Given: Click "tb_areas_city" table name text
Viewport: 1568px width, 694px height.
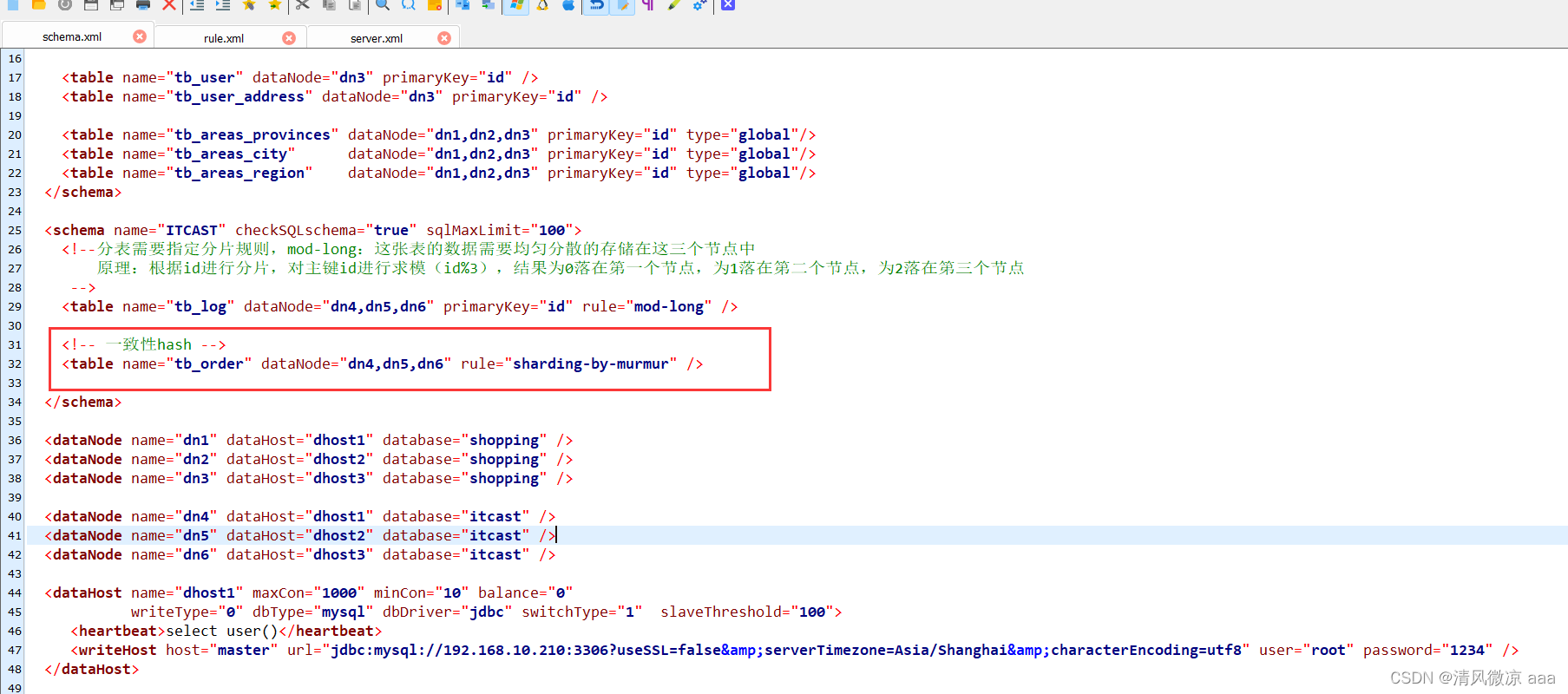Looking at the screenshot, I should (x=231, y=154).
